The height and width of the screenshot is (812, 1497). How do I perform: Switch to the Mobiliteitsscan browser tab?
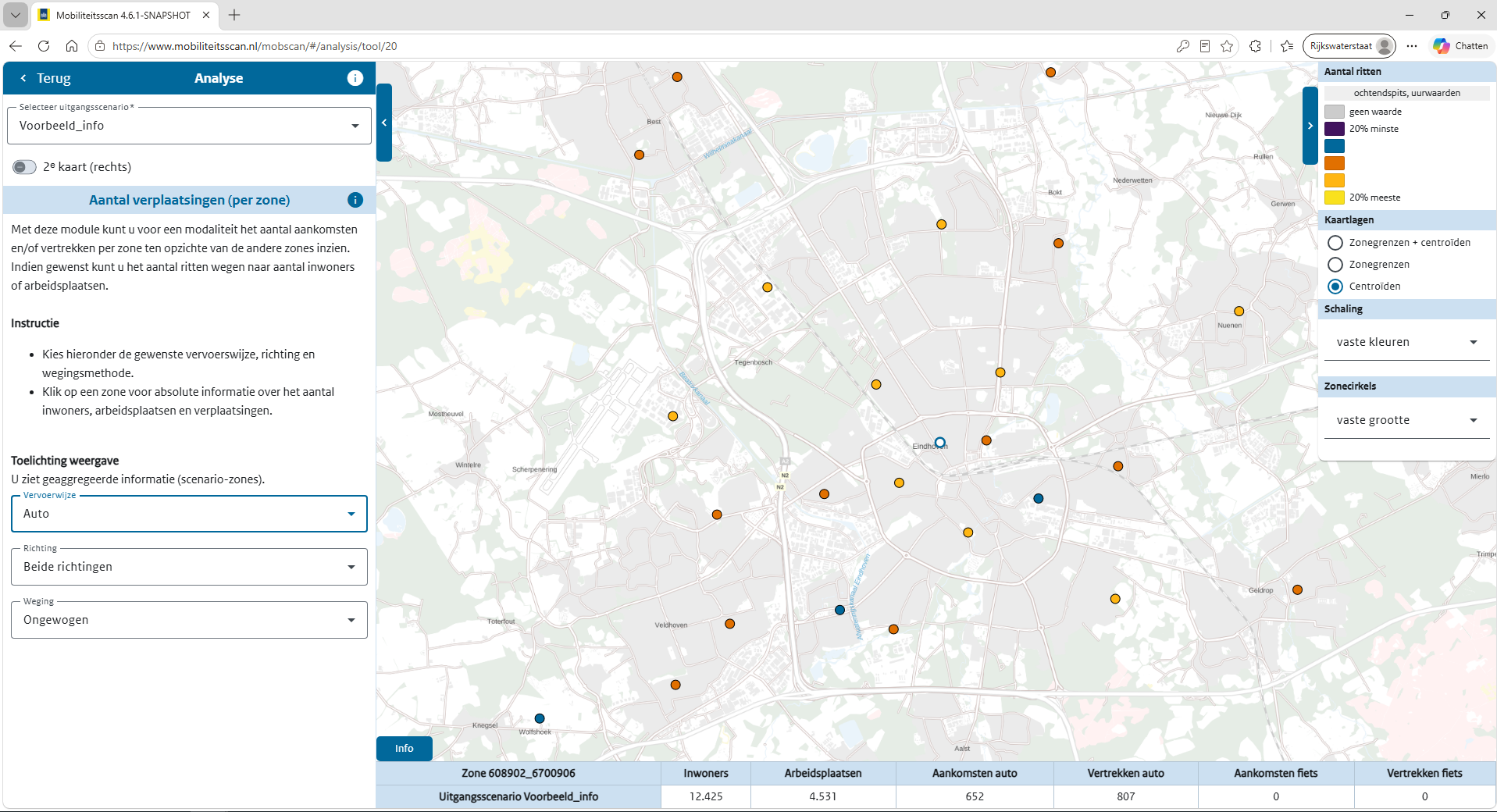pos(123,15)
